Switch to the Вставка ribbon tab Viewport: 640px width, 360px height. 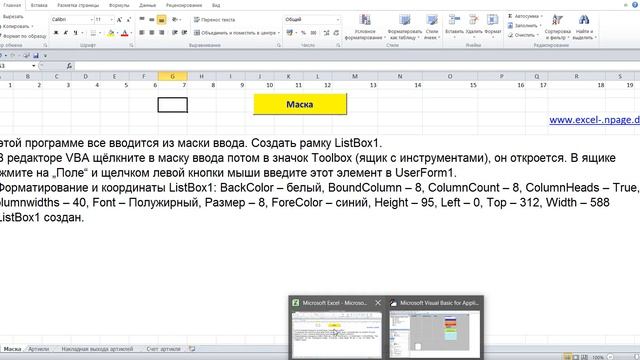tap(39, 5)
